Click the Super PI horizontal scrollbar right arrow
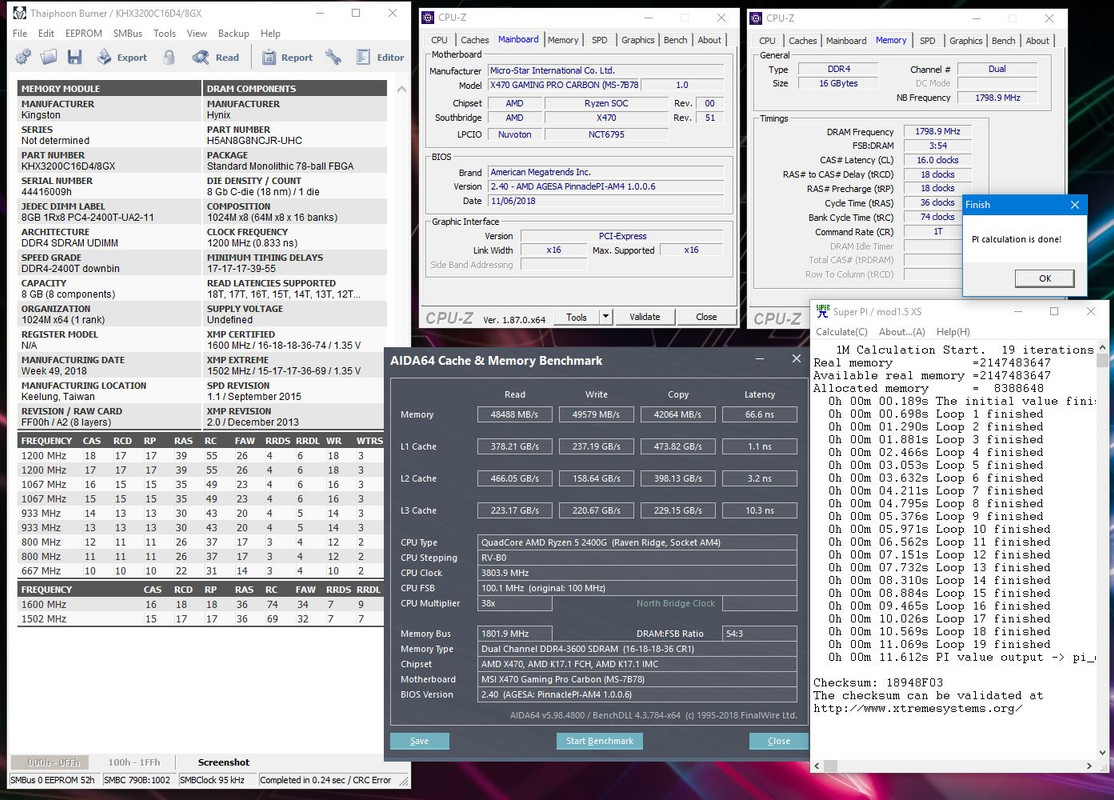This screenshot has height=800, width=1114. click(1089, 766)
